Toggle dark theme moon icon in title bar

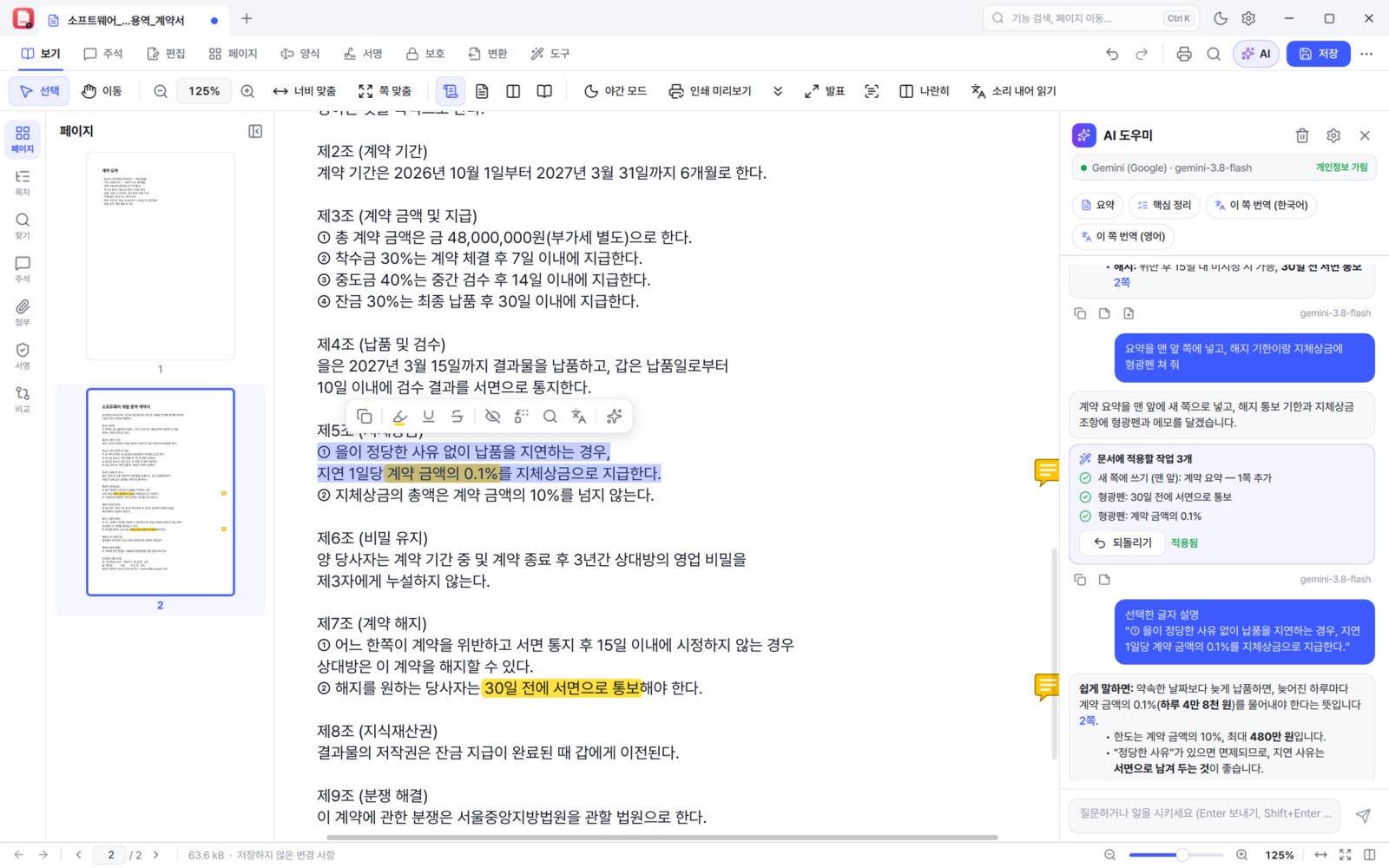1221,18
